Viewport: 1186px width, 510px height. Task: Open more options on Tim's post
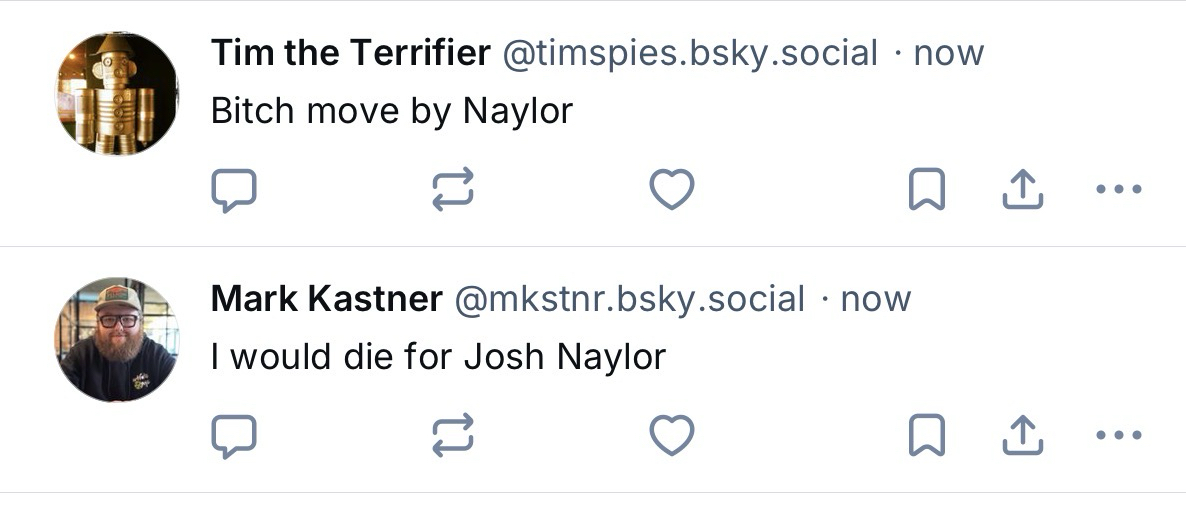coord(1119,189)
